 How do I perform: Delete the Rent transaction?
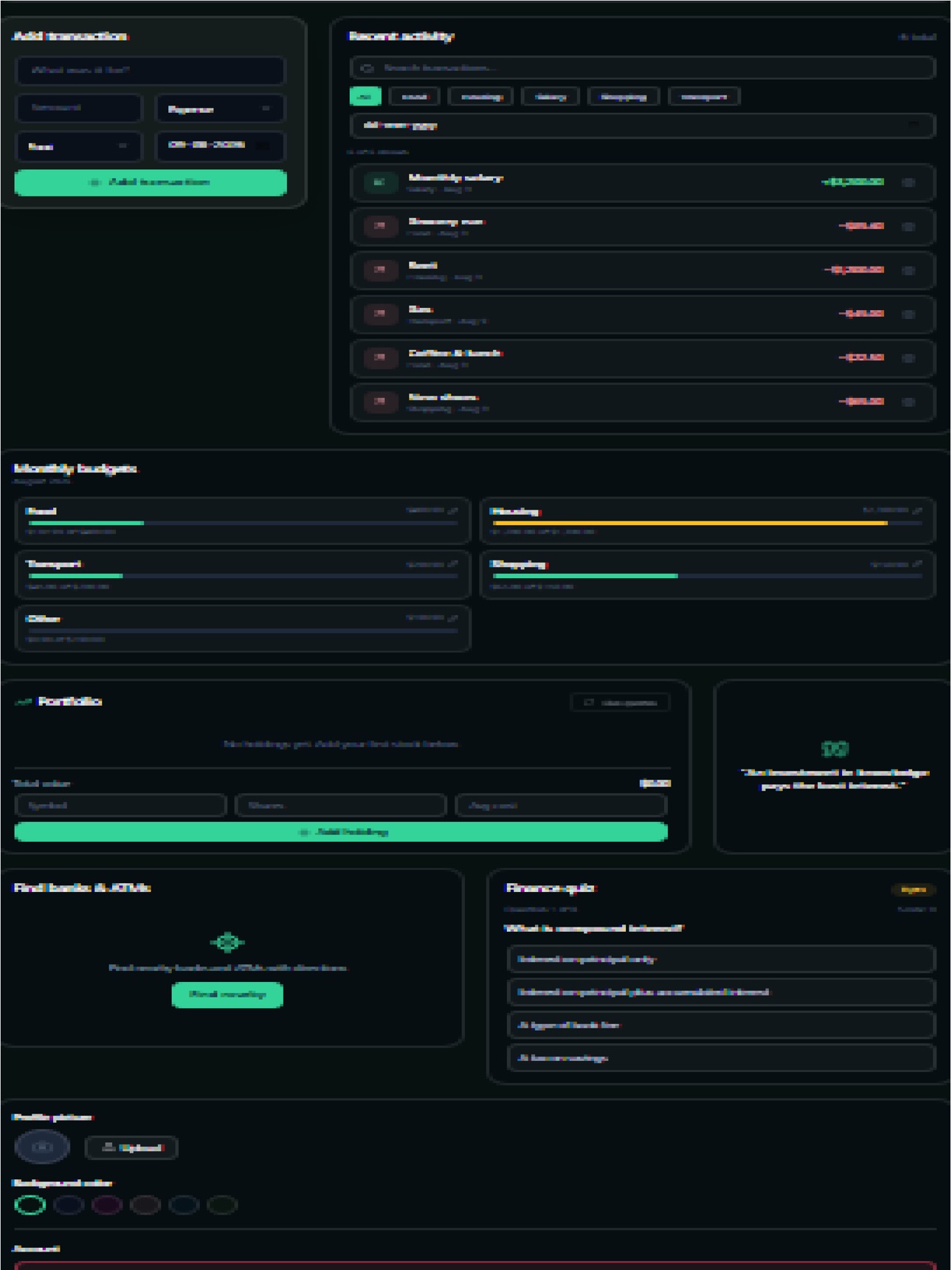(908, 270)
